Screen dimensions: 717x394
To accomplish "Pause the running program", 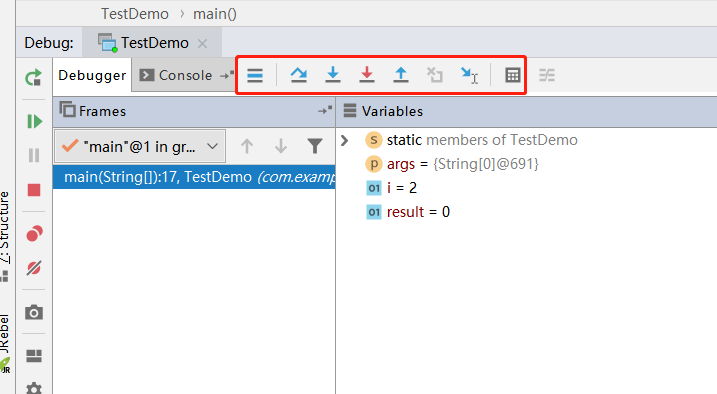I will [x=34, y=155].
